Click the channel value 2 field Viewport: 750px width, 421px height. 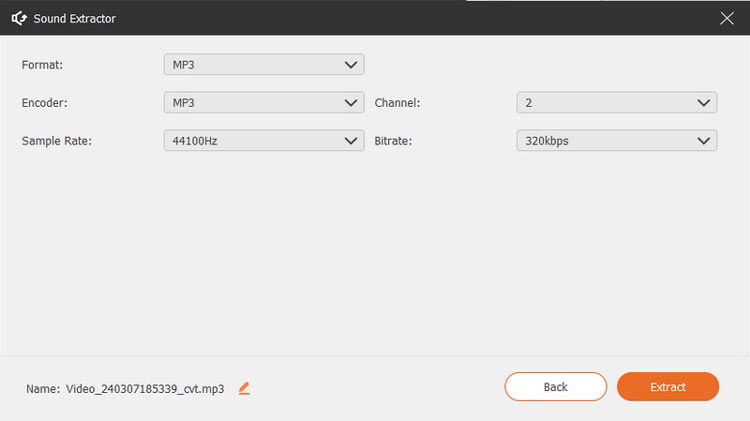(x=617, y=103)
